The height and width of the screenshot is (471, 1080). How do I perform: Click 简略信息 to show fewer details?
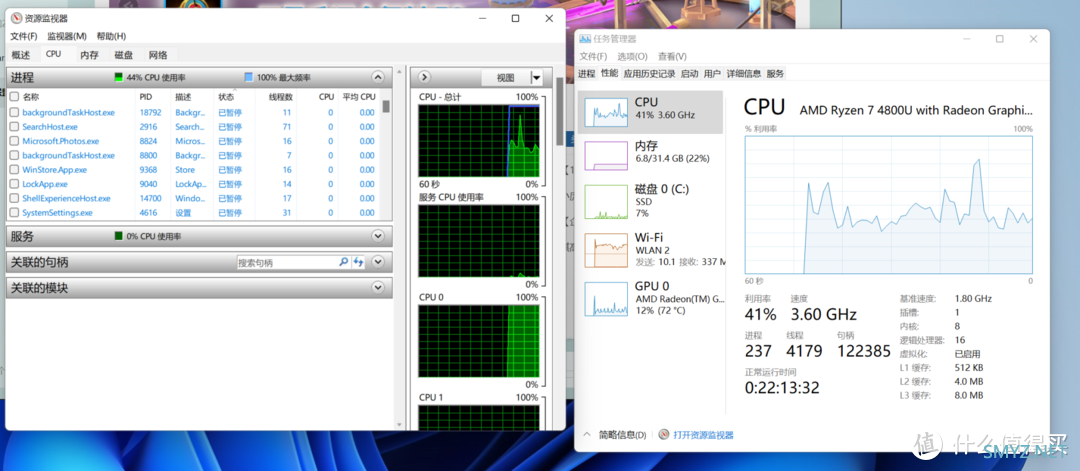622,435
